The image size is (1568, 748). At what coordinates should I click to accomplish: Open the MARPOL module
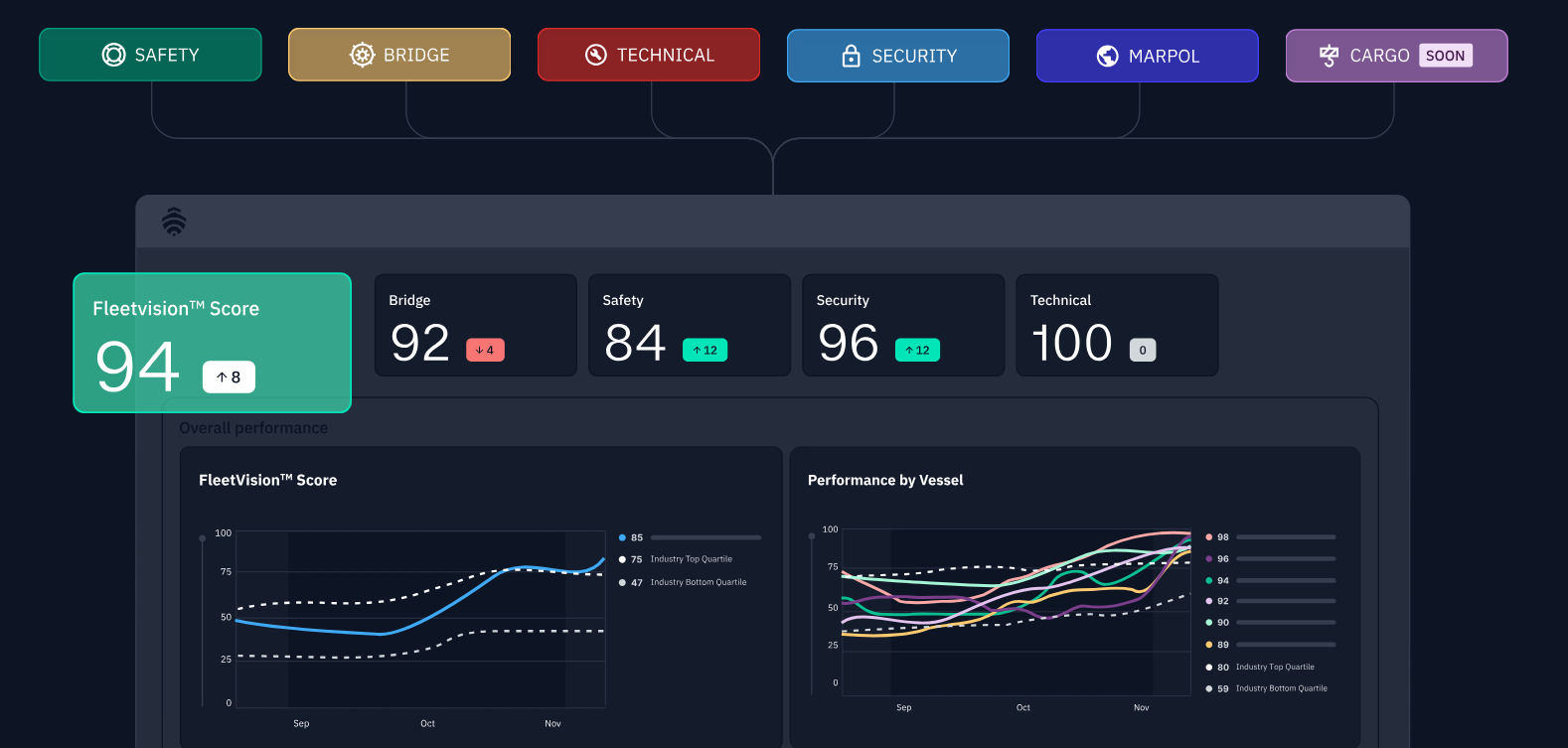[1148, 56]
